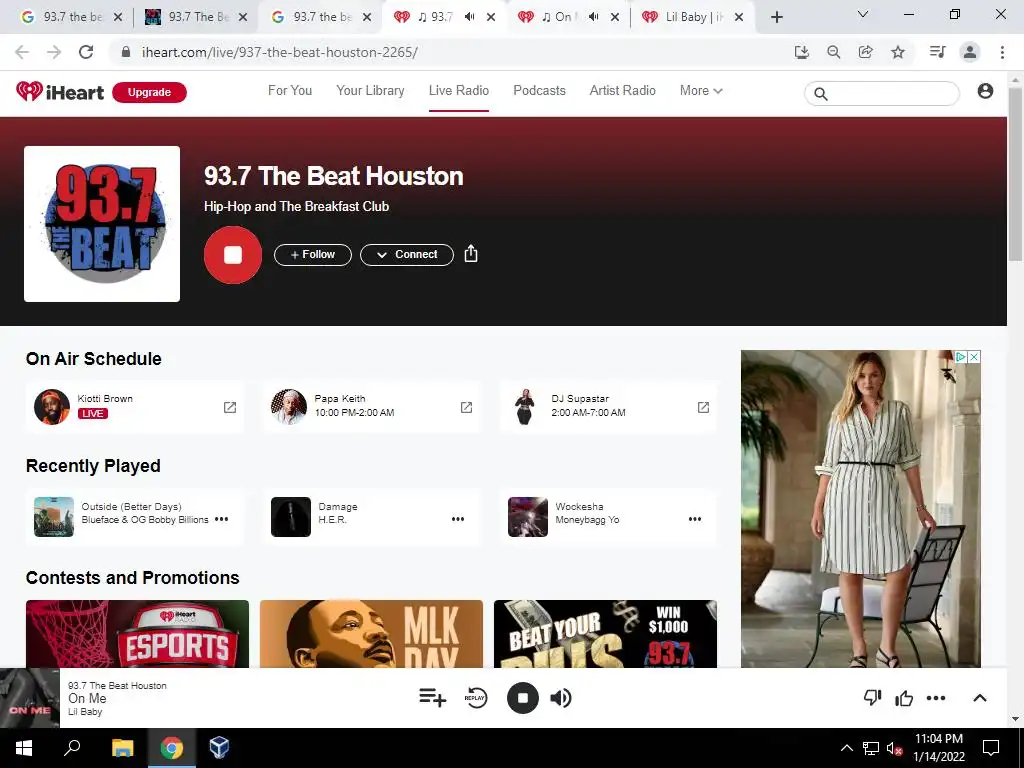Image resolution: width=1024 pixels, height=768 pixels.
Task: Click the On Me album art in player
Action: coord(29,697)
